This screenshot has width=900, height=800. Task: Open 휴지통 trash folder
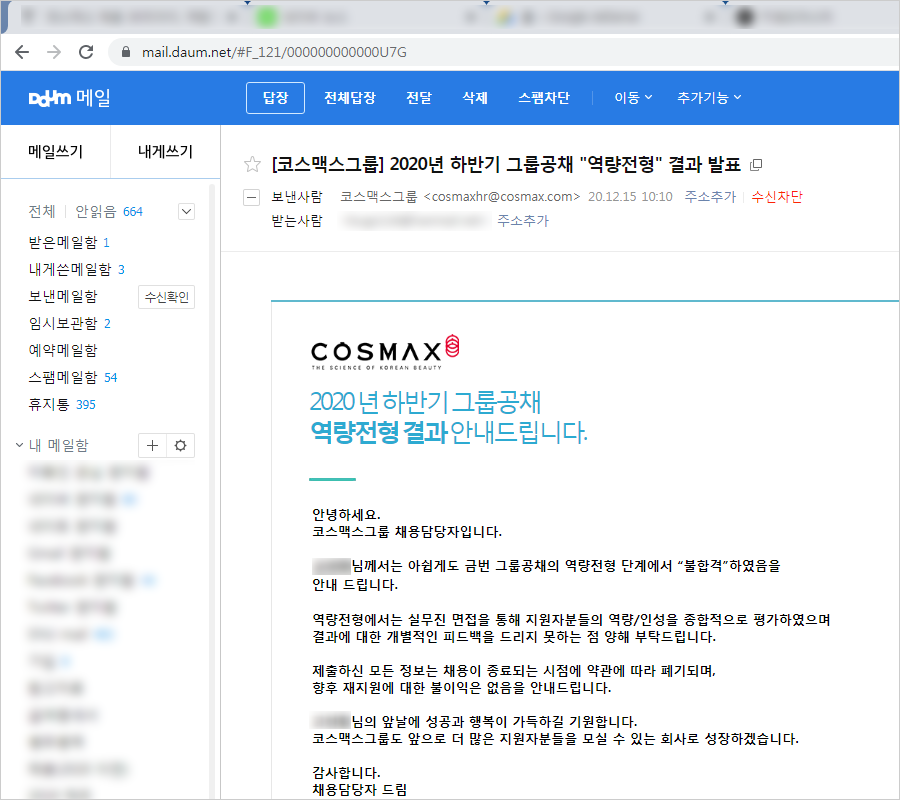coord(62,405)
